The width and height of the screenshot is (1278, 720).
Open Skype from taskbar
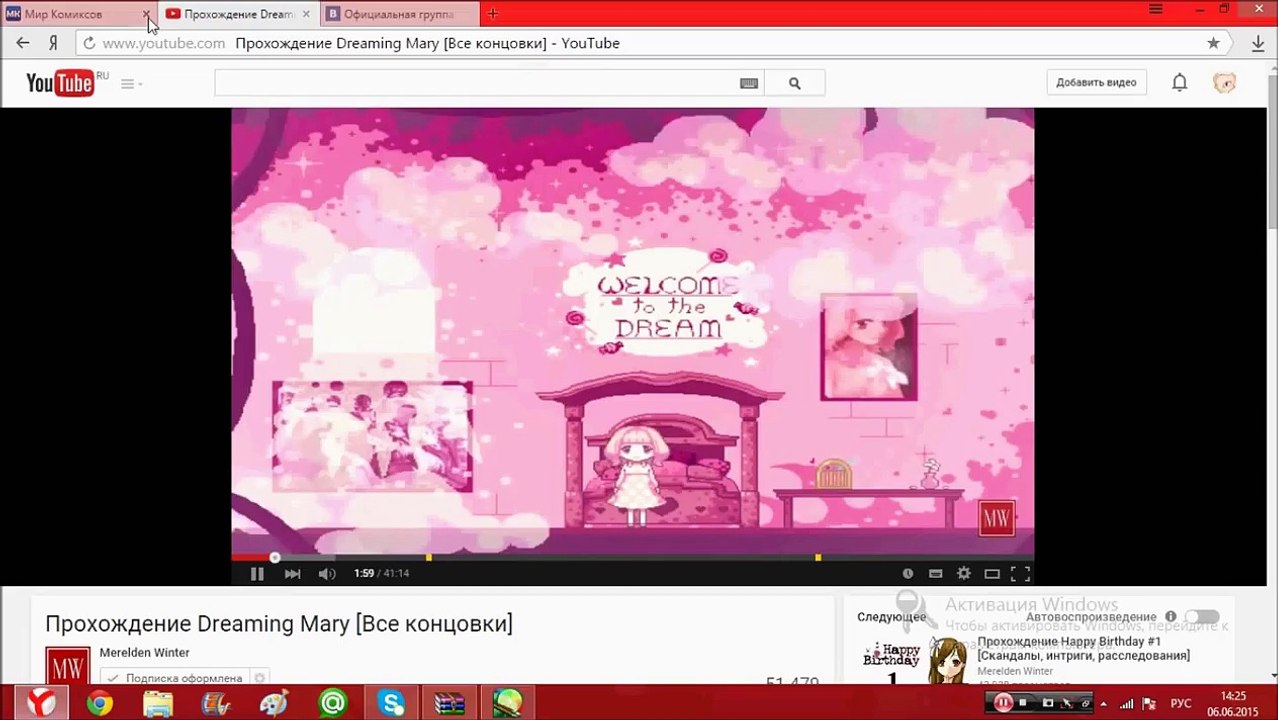click(391, 703)
